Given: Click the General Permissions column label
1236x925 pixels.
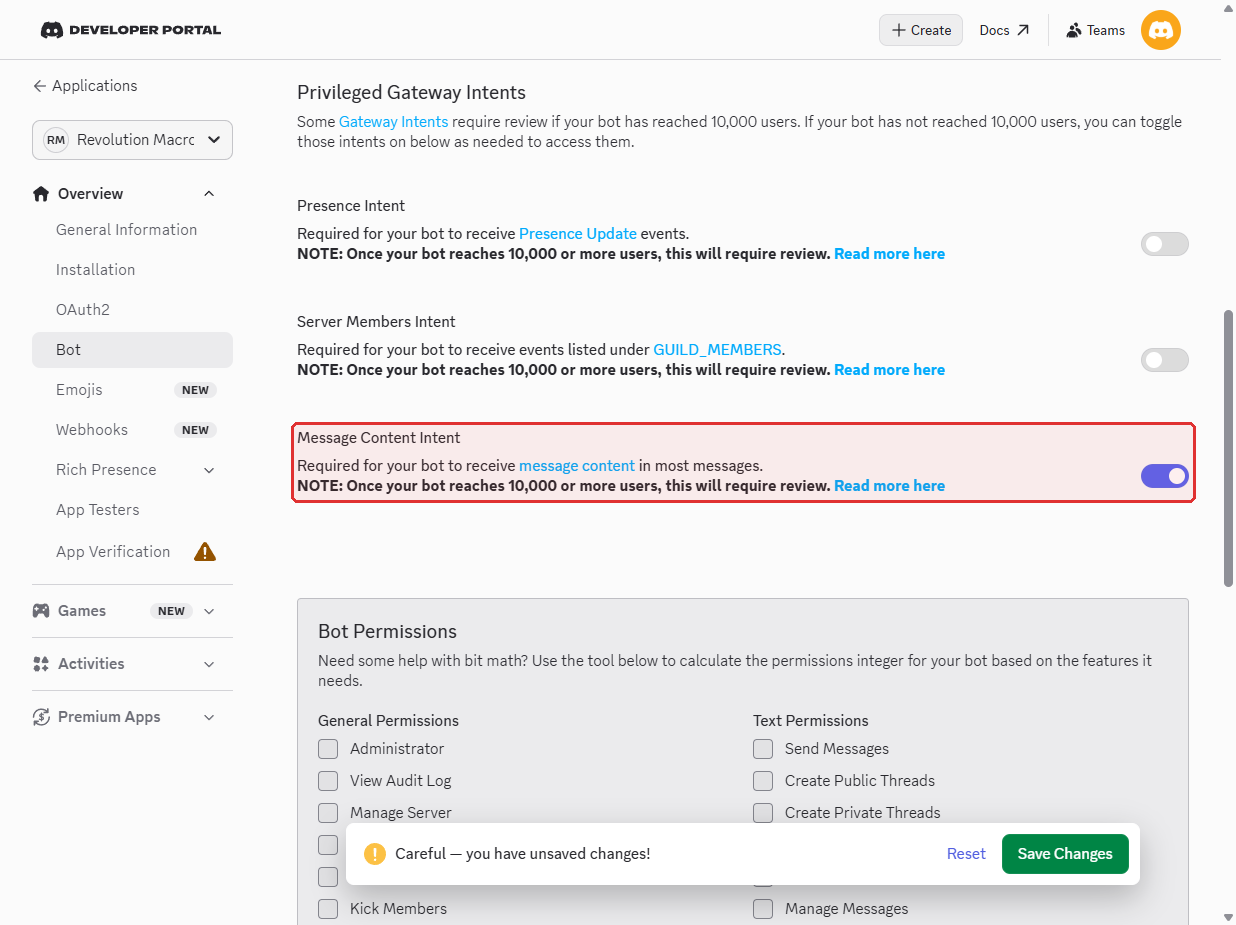Looking at the screenshot, I should click(388, 721).
